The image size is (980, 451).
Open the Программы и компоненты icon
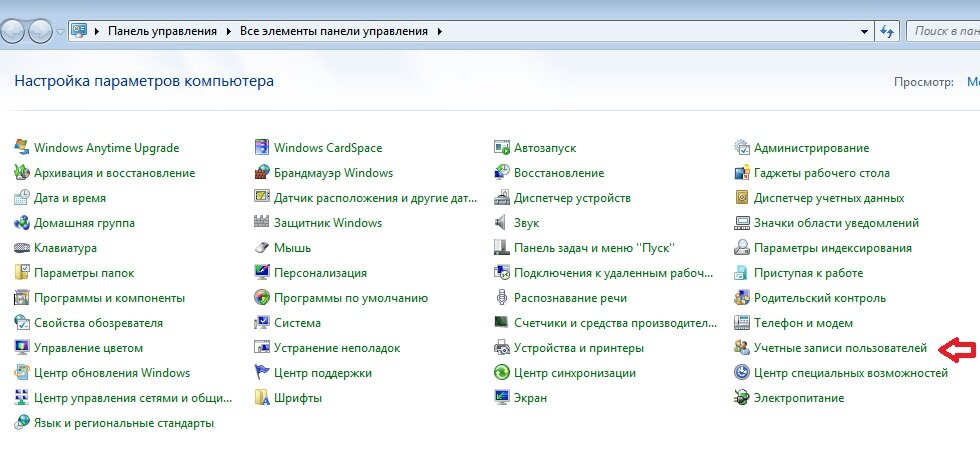(22, 297)
